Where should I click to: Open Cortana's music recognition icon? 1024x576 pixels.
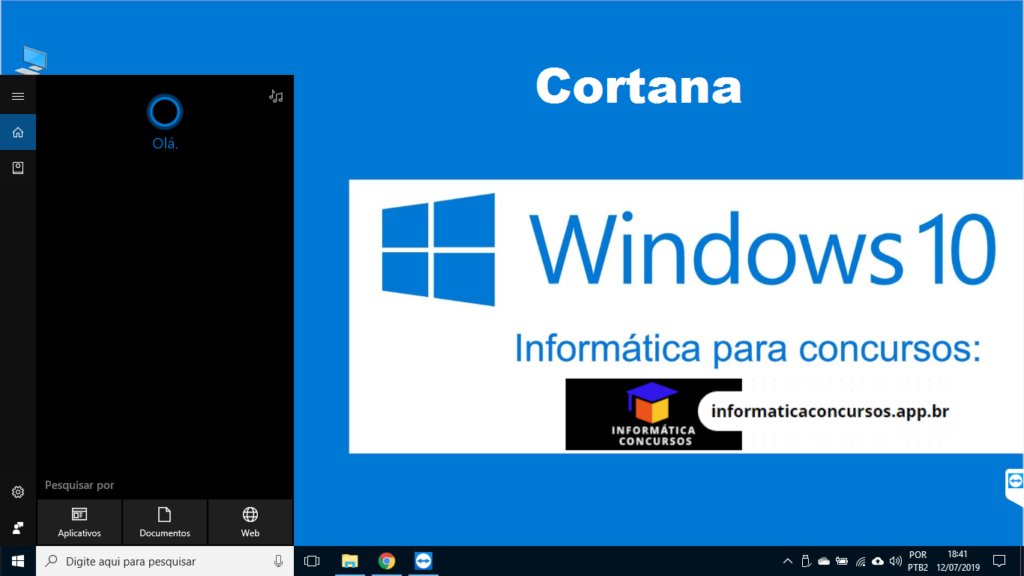[x=276, y=96]
